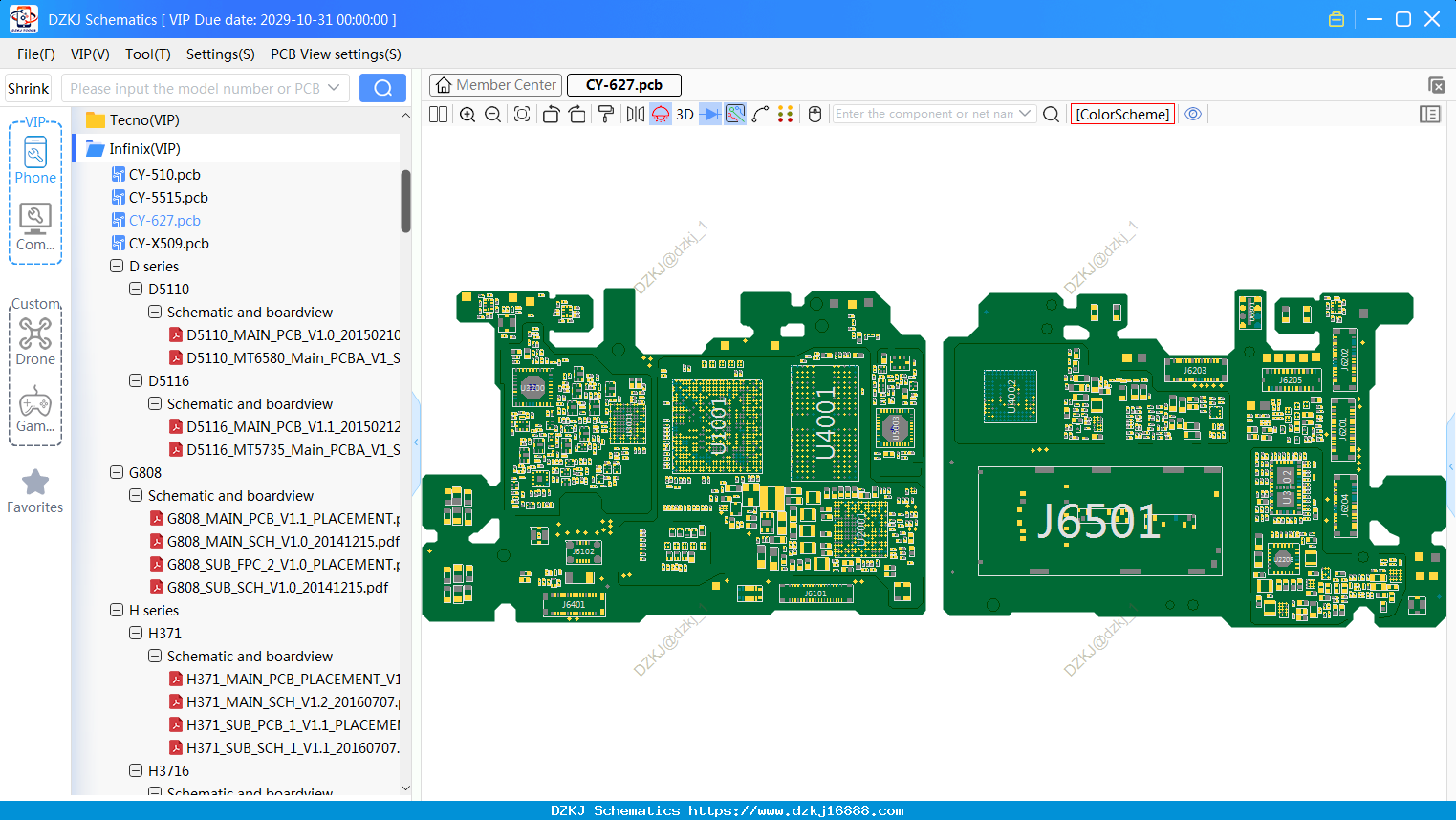Viewport: 1456px width, 820px height.
Task: Click the panel collapse handle left of board
Action: tap(417, 442)
